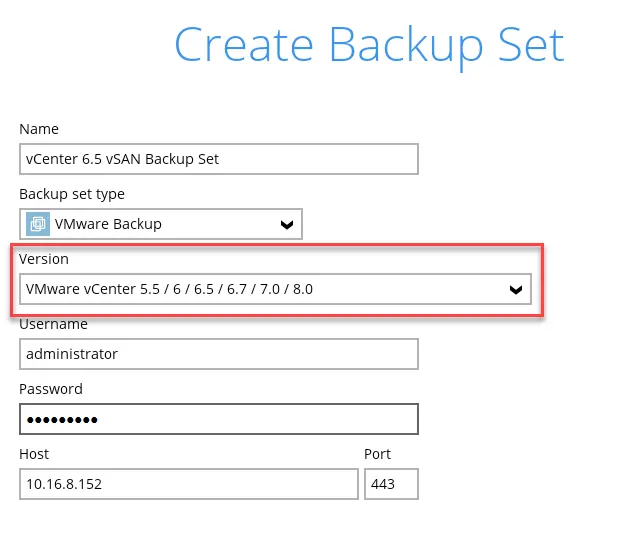This screenshot has width=632, height=536.
Task: Click the Version label
Action: click(44, 259)
